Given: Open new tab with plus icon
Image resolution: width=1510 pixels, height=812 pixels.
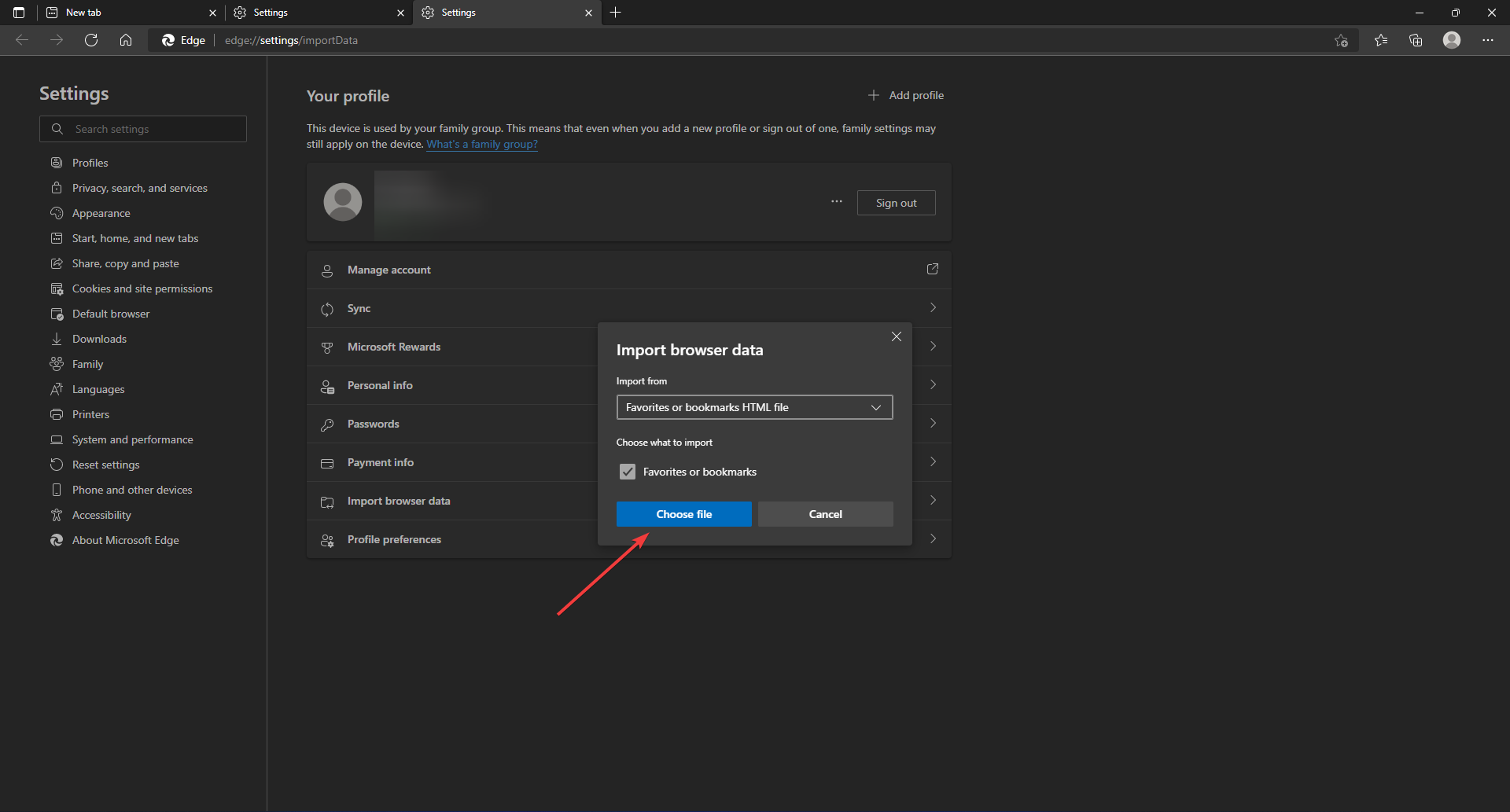Looking at the screenshot, I should pos(616,13).
